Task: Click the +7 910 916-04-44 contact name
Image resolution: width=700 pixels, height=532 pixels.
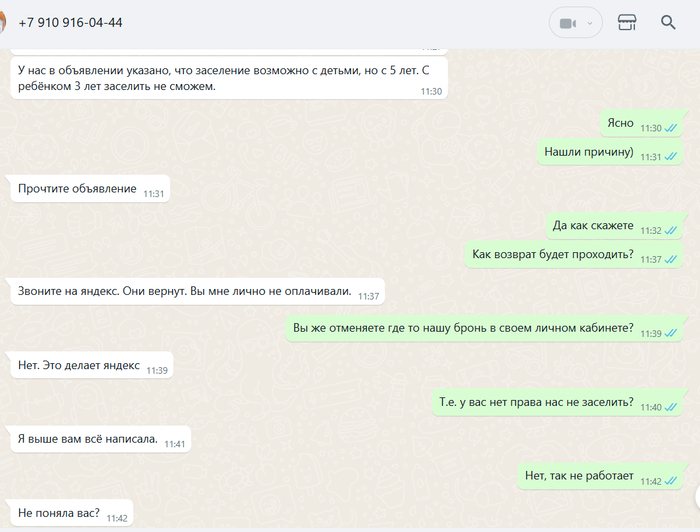Action: (70, 22)
